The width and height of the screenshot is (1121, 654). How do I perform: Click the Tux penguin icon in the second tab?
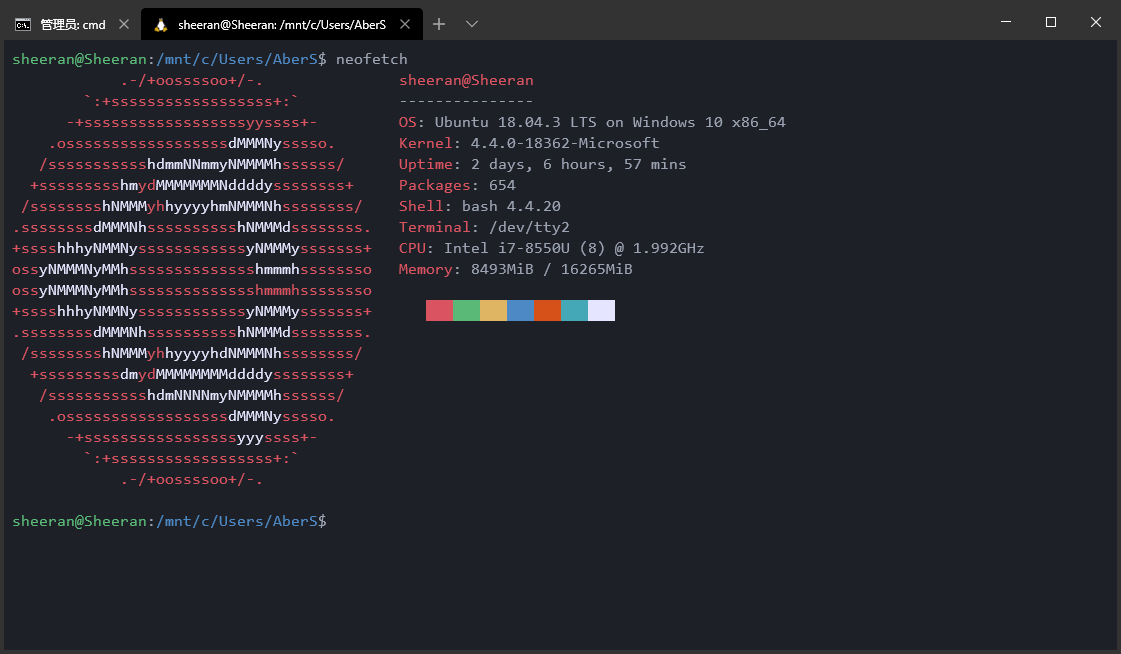(x=161, y=24)
